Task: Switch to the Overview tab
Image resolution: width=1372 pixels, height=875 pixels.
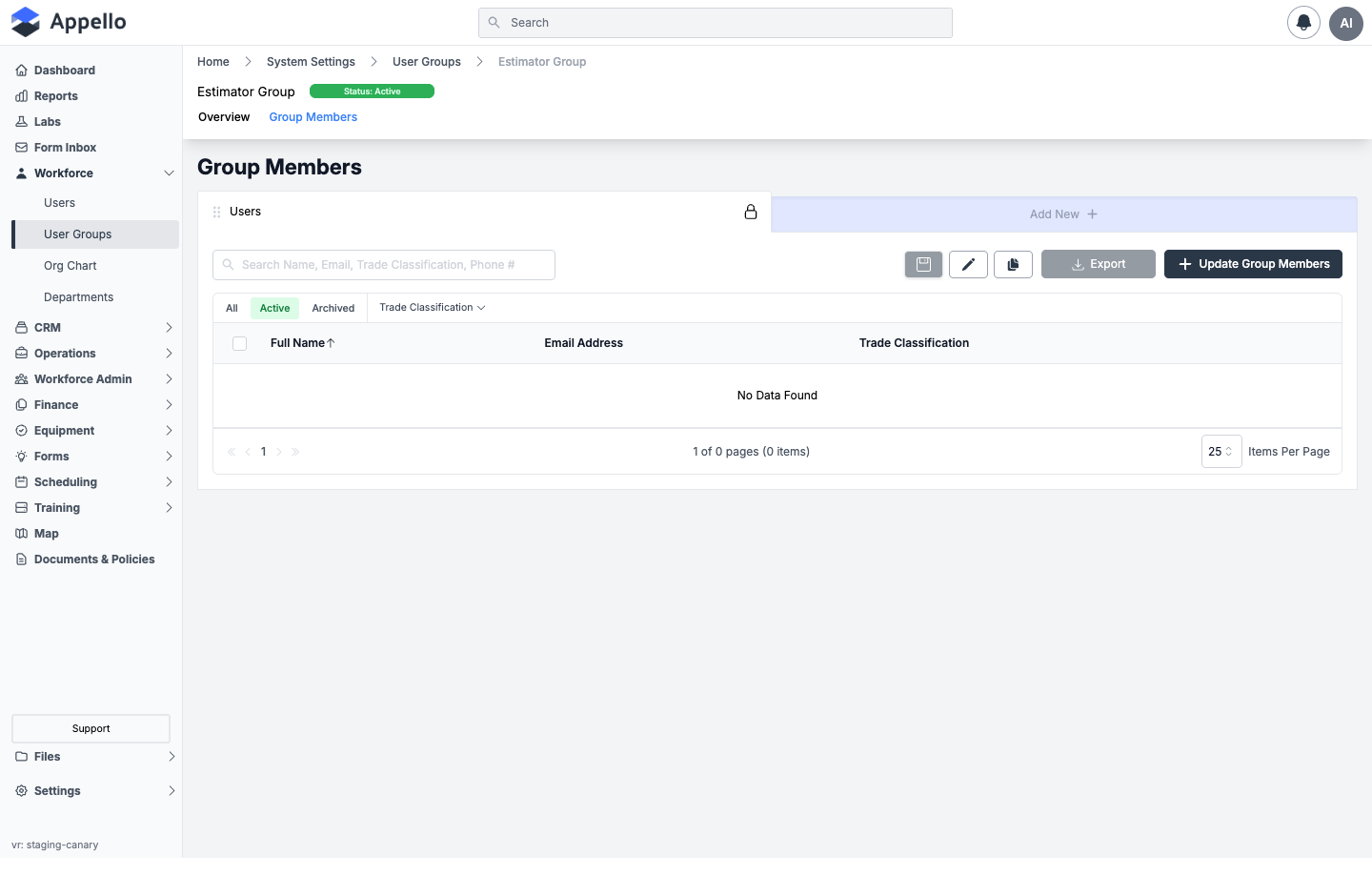Action: (224, 117)
